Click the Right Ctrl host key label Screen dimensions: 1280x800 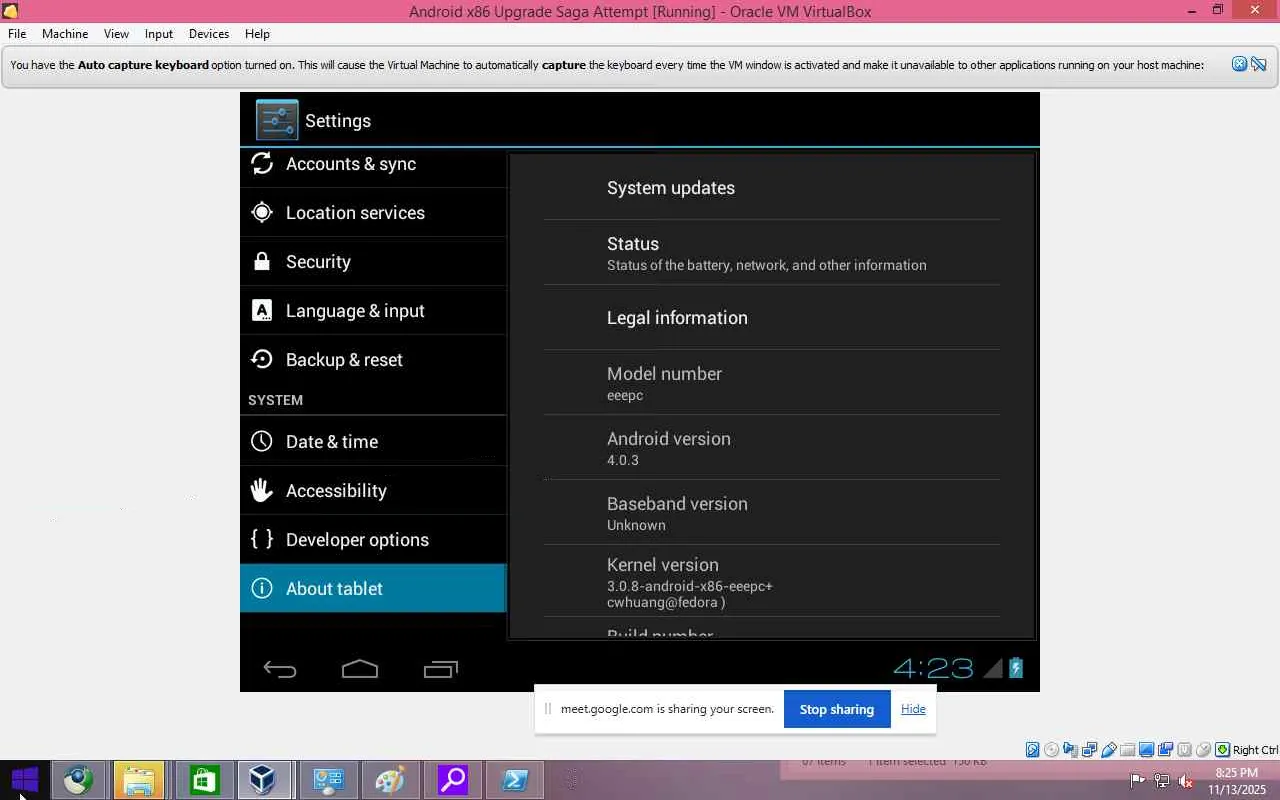point(1255,750)
